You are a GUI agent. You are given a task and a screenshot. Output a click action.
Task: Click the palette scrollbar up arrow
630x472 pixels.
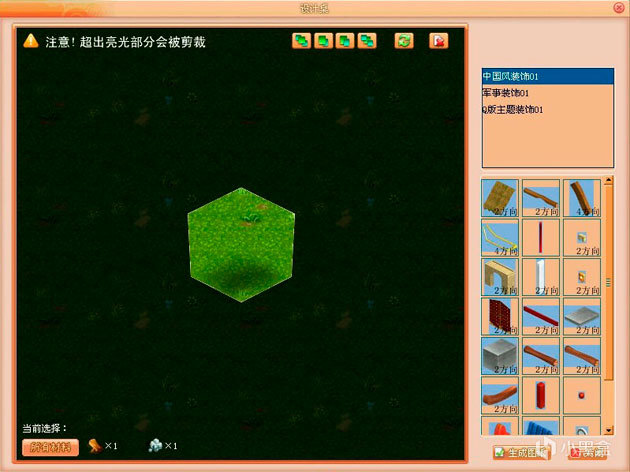pyautogui.click(x=608, y=181)
